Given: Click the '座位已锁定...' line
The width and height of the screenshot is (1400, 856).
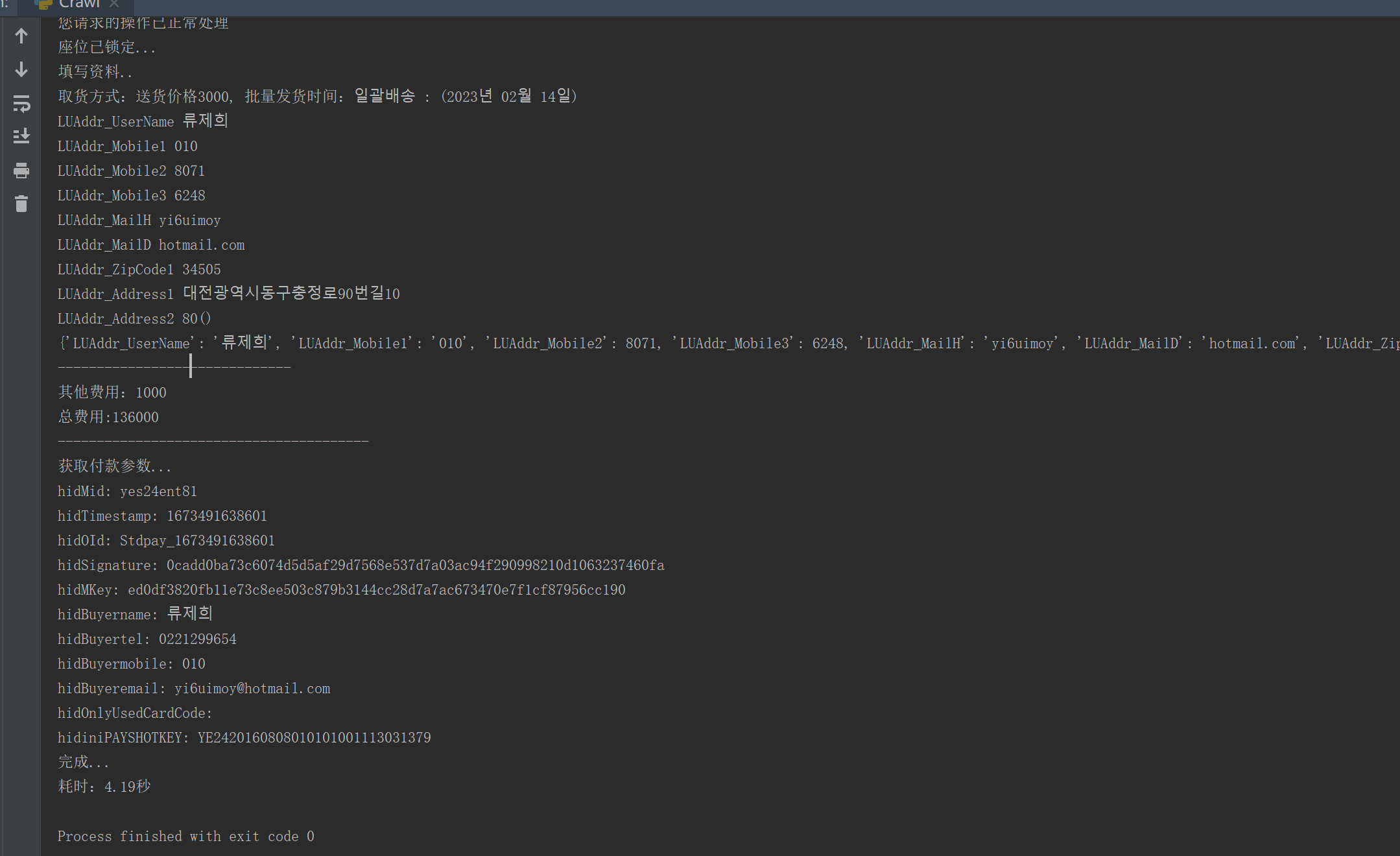Looking at the screenshot, I should click(107, 47).
